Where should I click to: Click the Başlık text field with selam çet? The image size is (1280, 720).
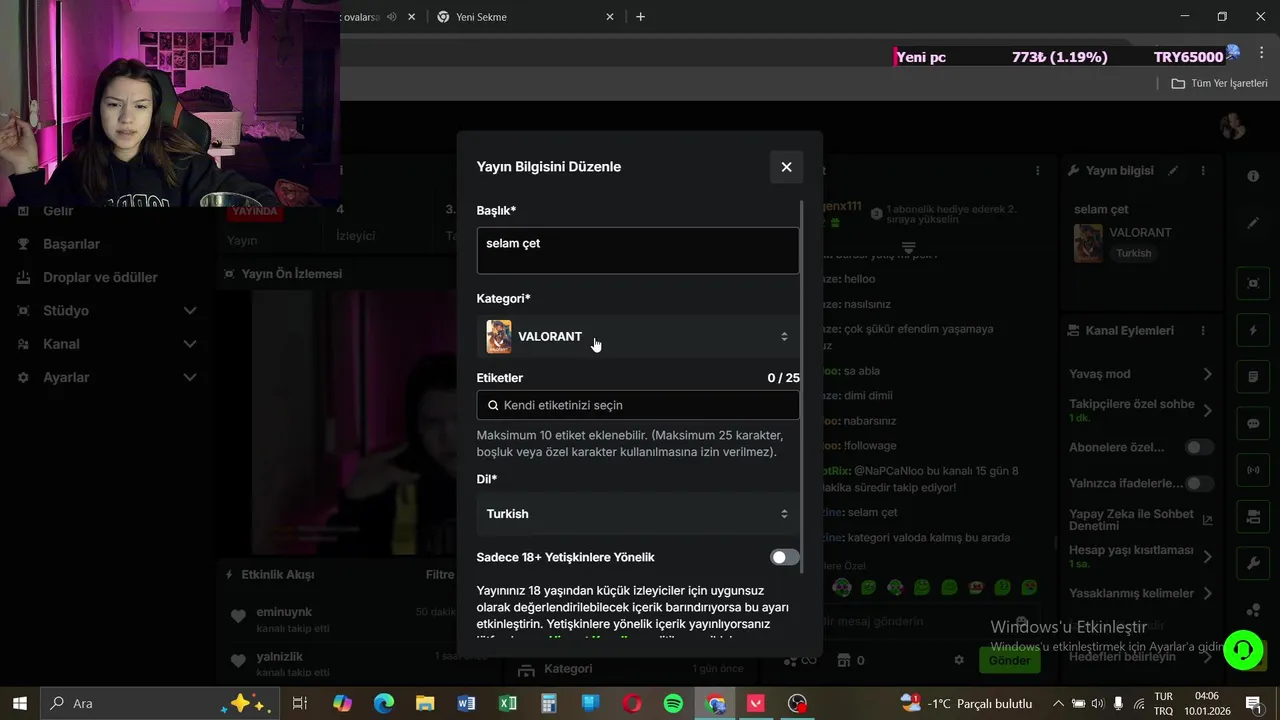(638, 249)
